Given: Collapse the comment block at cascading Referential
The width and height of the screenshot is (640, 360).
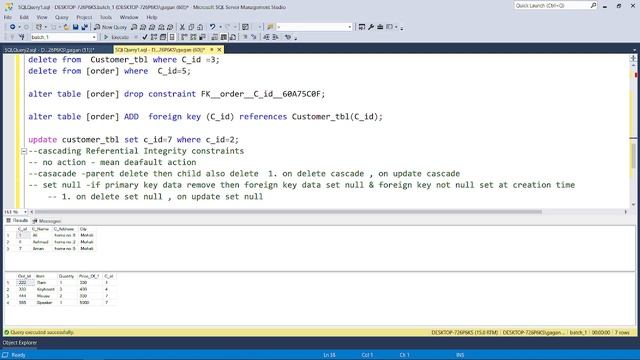Looking at the screenshot, I should tap(24, 151).
